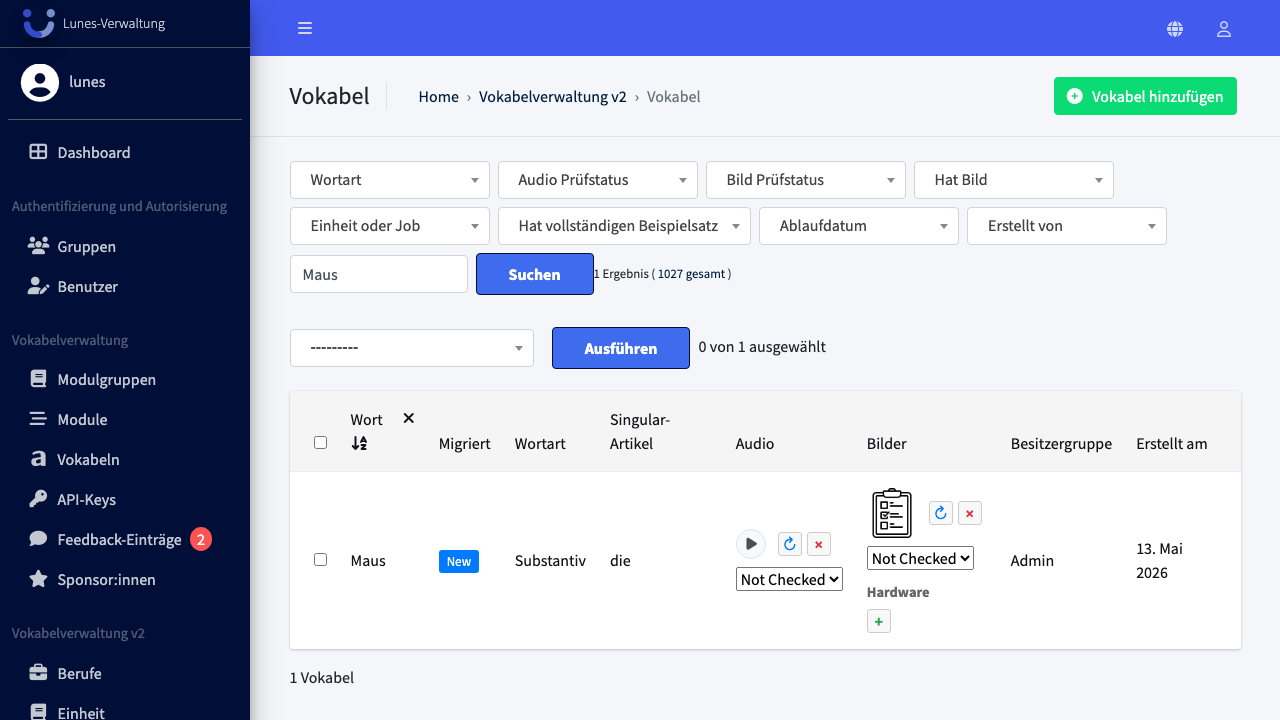Play the Maus audio
The image size is (1280, 720).
(x=751, y=544)
